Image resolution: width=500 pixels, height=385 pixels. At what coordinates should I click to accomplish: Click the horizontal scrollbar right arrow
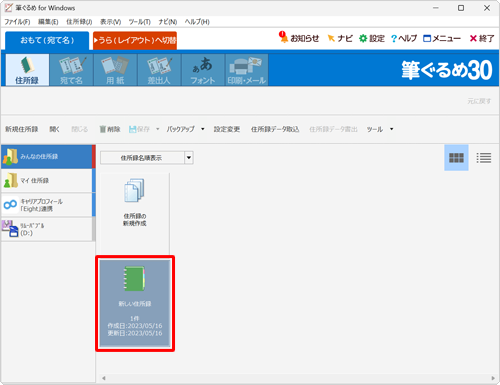click(x=493, y=378)
